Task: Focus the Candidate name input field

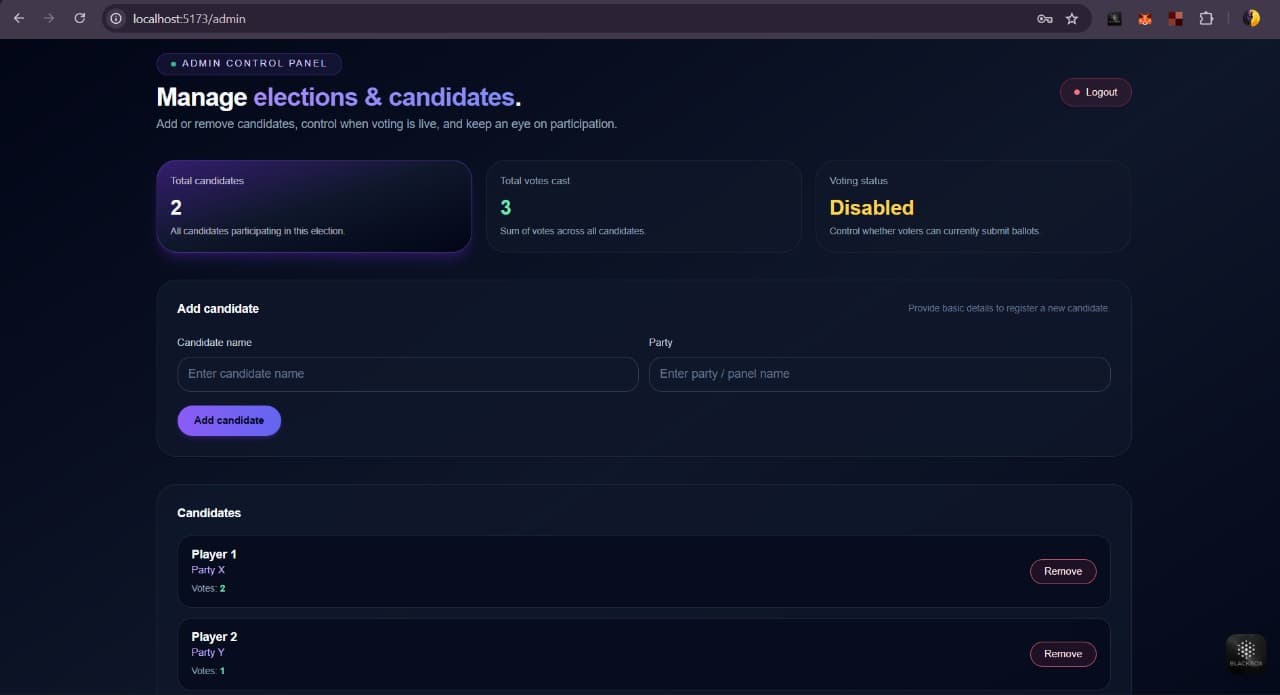Action: (x=408, y=374)
